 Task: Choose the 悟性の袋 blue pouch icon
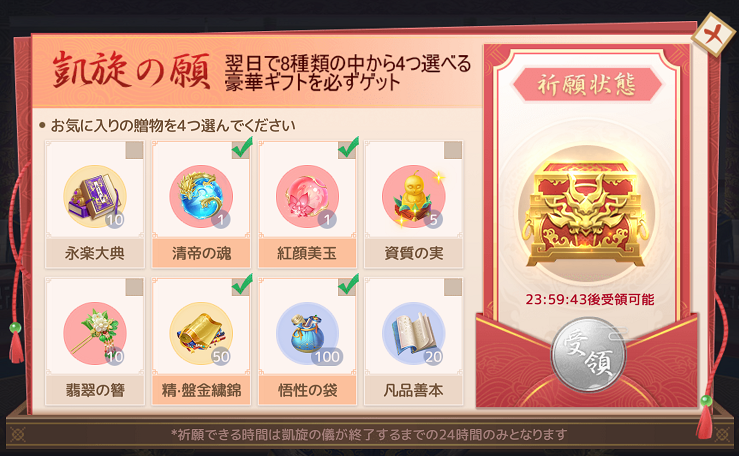307,334
